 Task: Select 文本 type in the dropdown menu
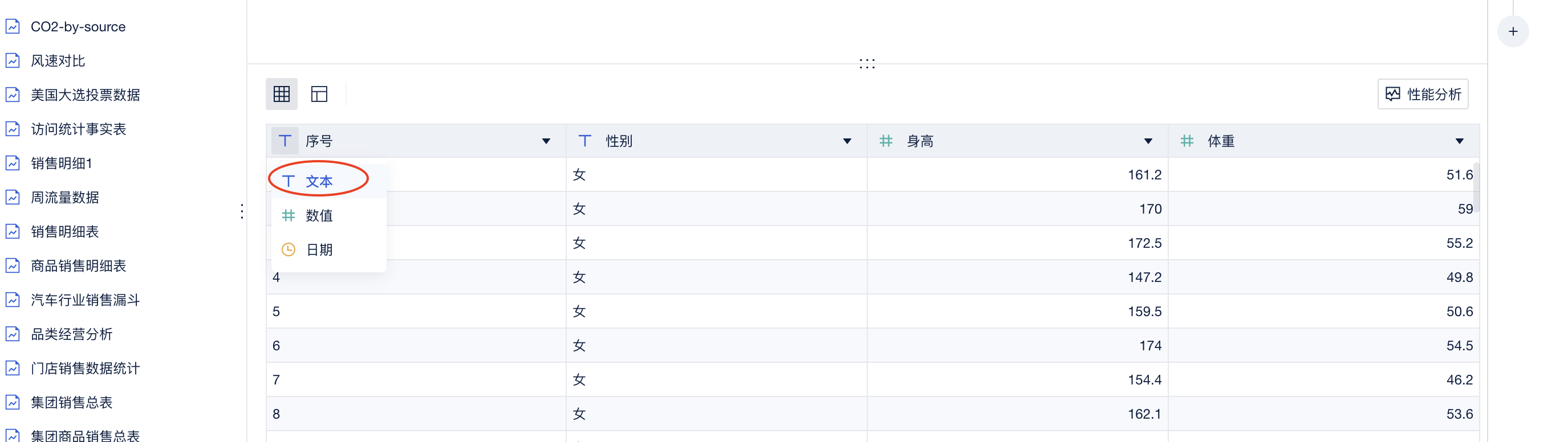[x=328, y=181]
